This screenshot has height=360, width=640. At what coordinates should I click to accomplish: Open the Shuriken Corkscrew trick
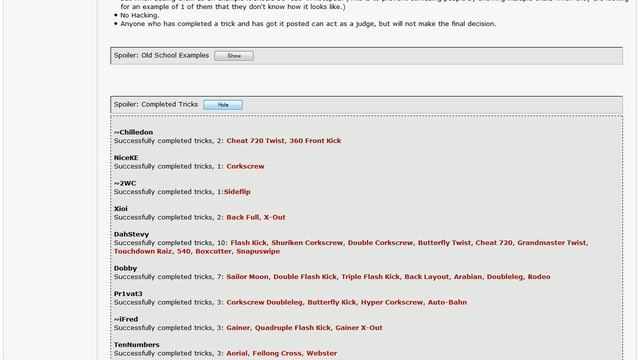pyautogui.click(x=307, y=243)
